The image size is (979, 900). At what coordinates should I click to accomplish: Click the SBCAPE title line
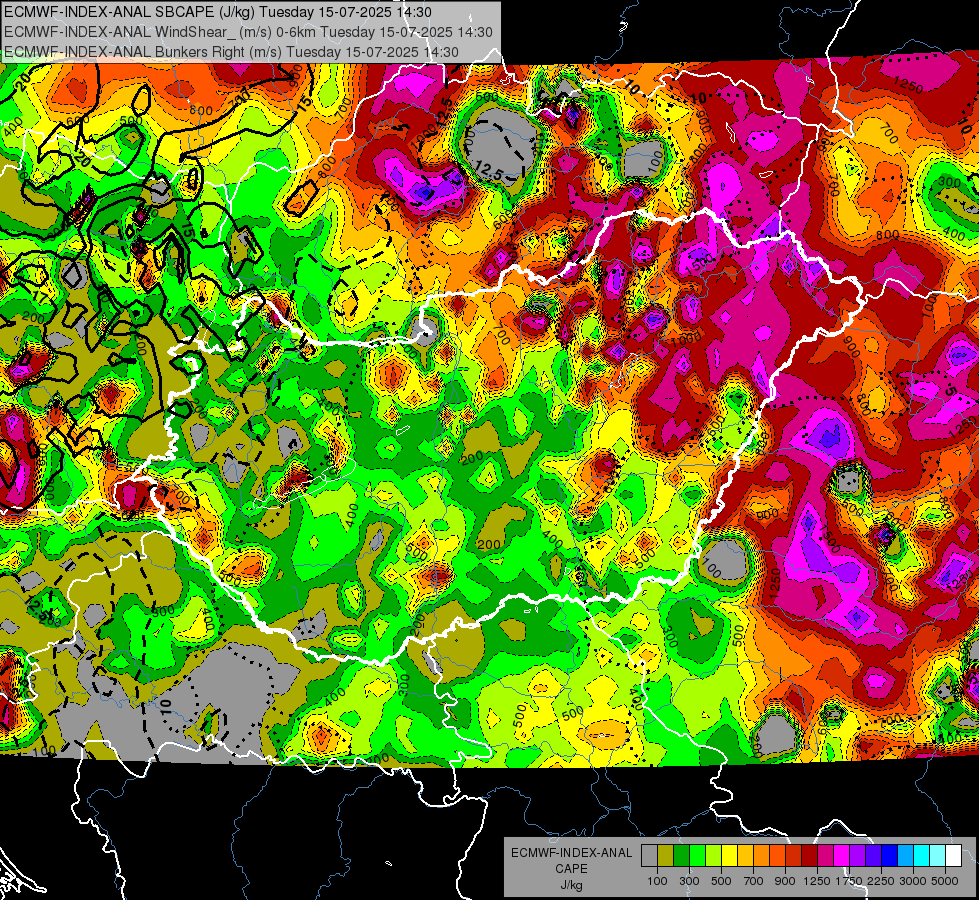pyautogui.click(x=217, y=12)
